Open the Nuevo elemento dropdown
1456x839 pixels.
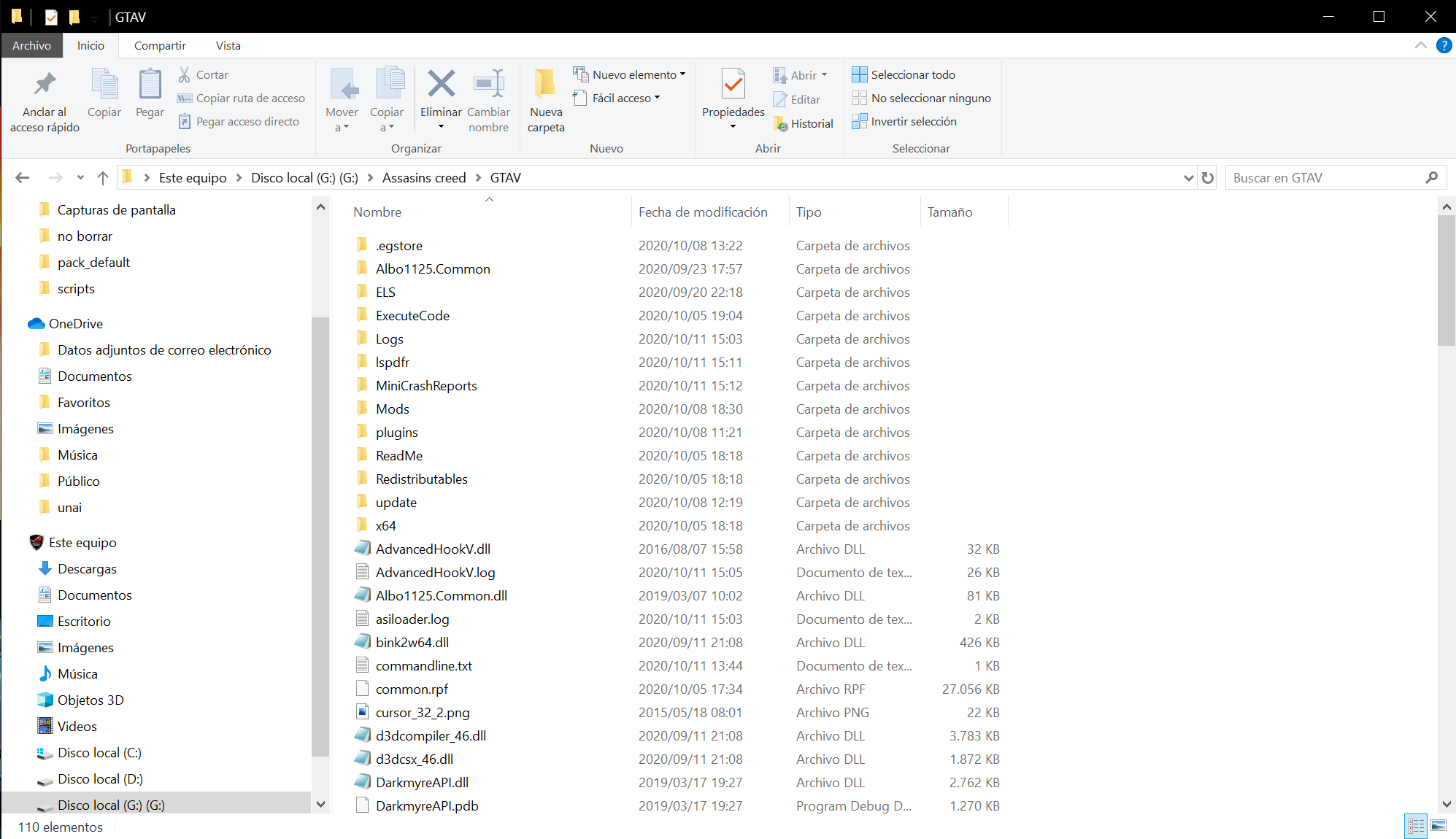[x=630, y=74]
